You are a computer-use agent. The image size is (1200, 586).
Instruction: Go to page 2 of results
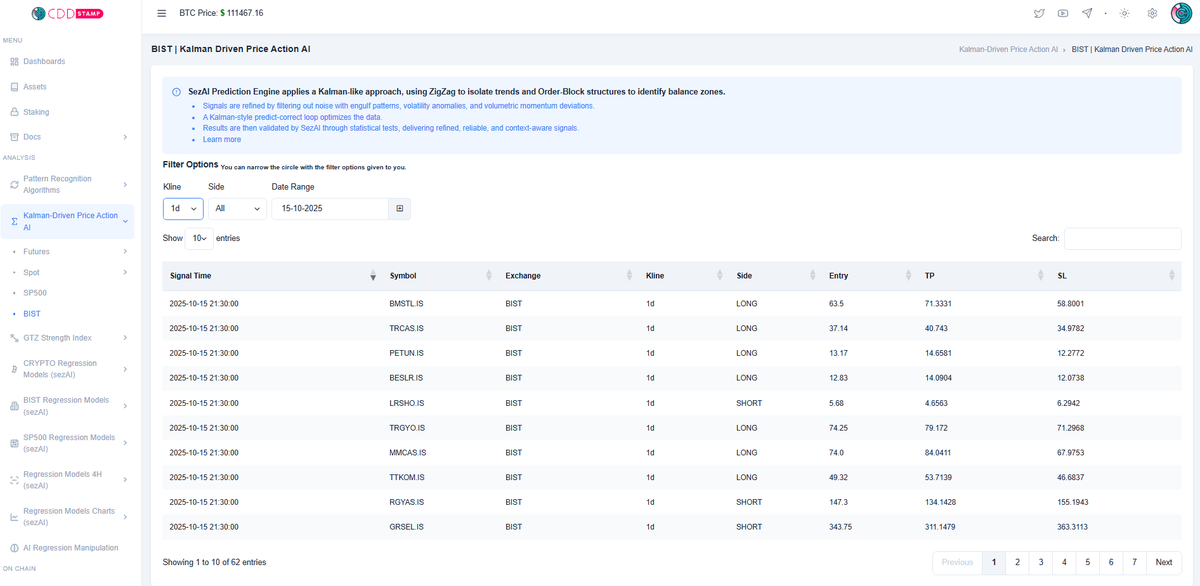[1017, 562]
